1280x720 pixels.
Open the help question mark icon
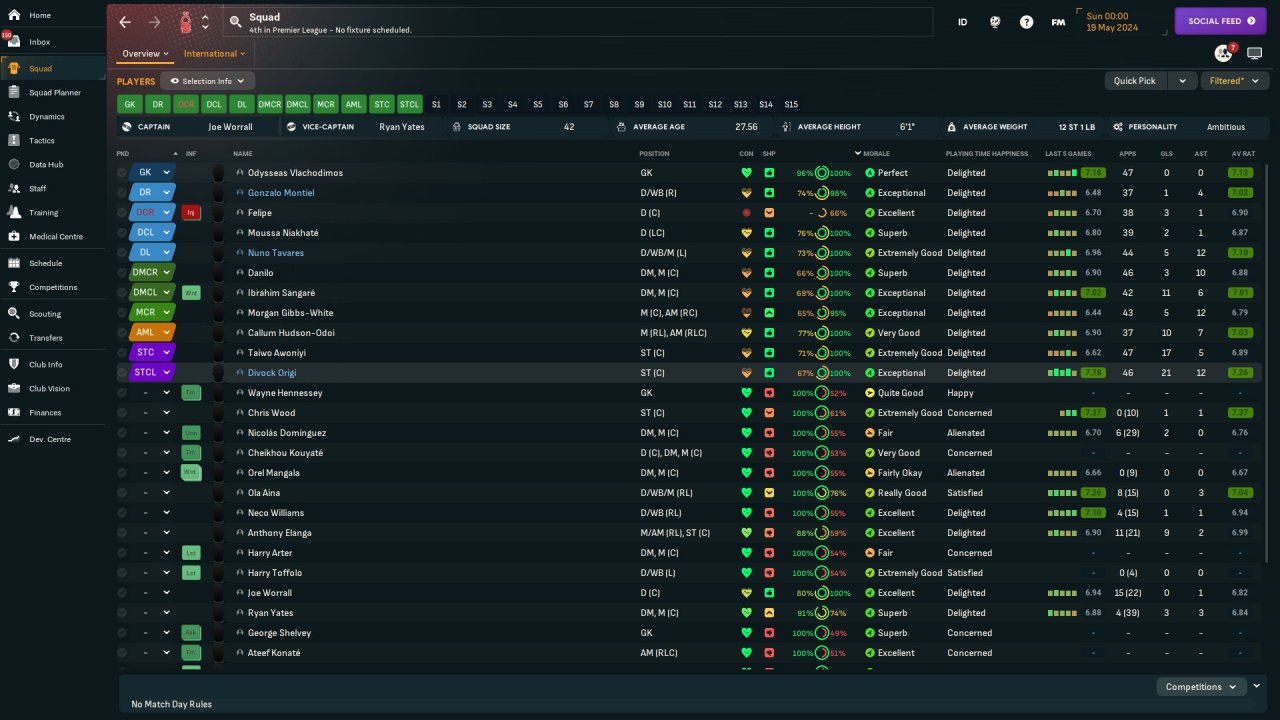point(1026,22)
